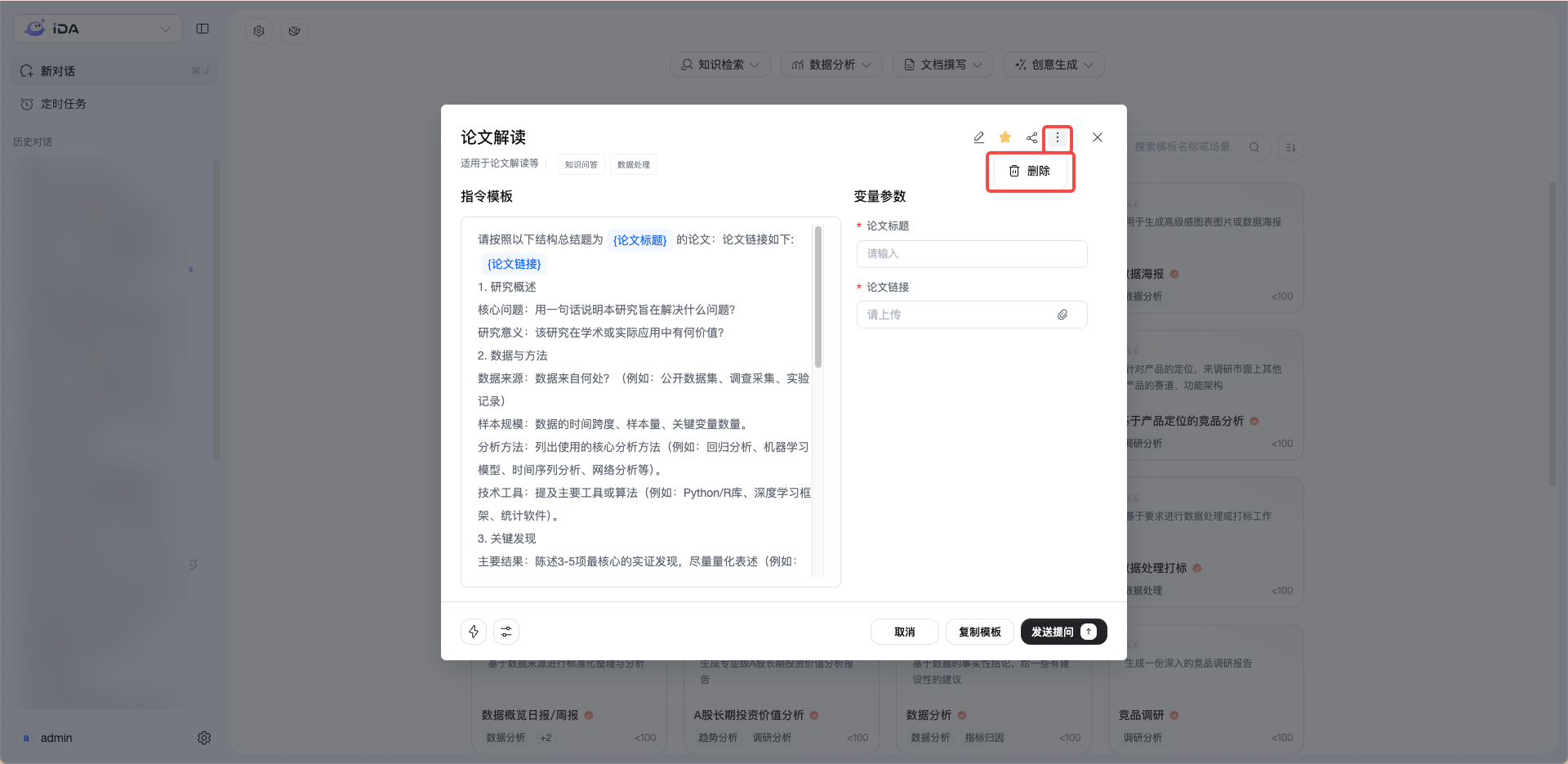This screenshot has height=764, width=1568.
Task: Click the lightning bolt icon at dialog bottom
Action: (474, 632)
